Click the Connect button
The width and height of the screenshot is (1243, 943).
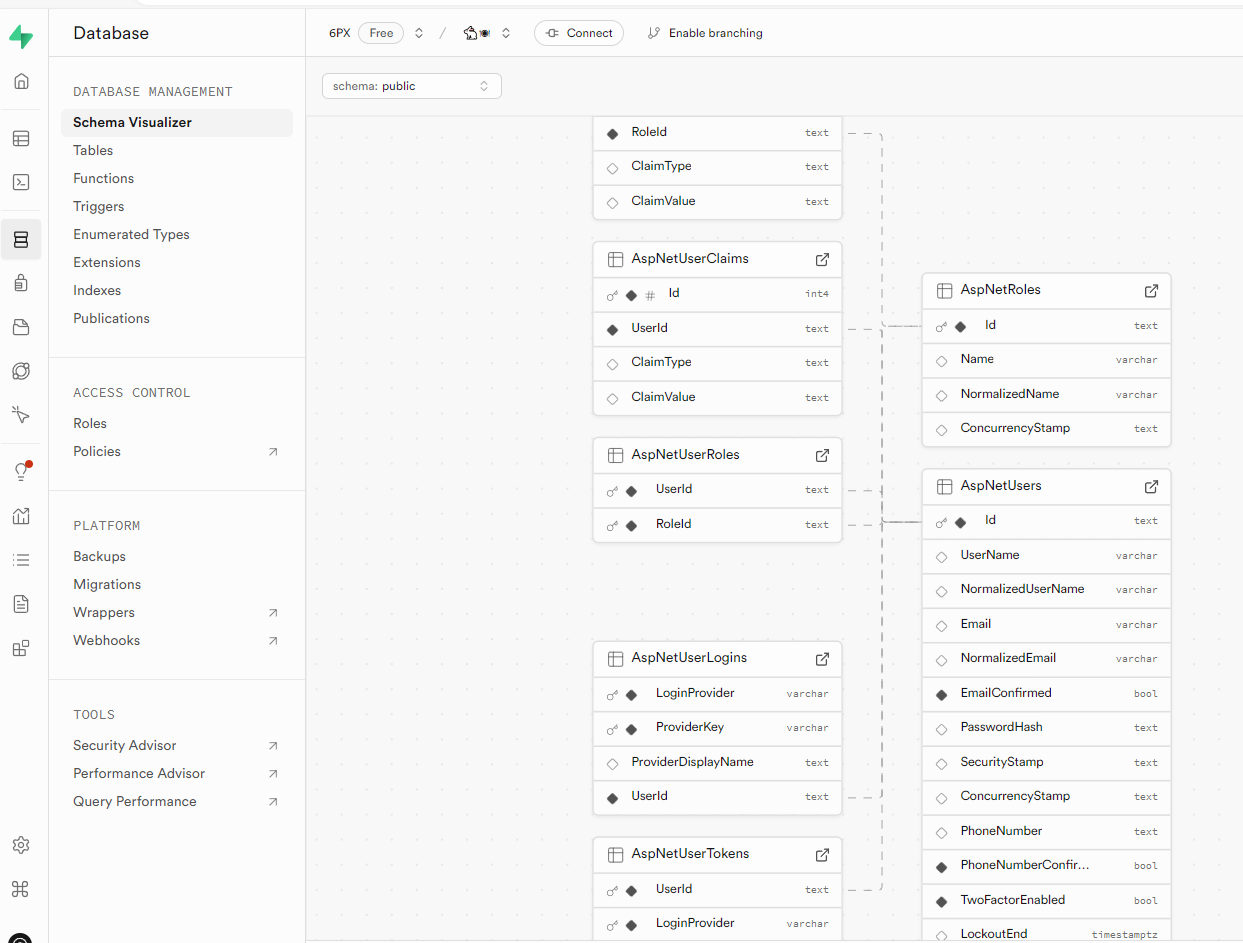(x=578, y=32)
